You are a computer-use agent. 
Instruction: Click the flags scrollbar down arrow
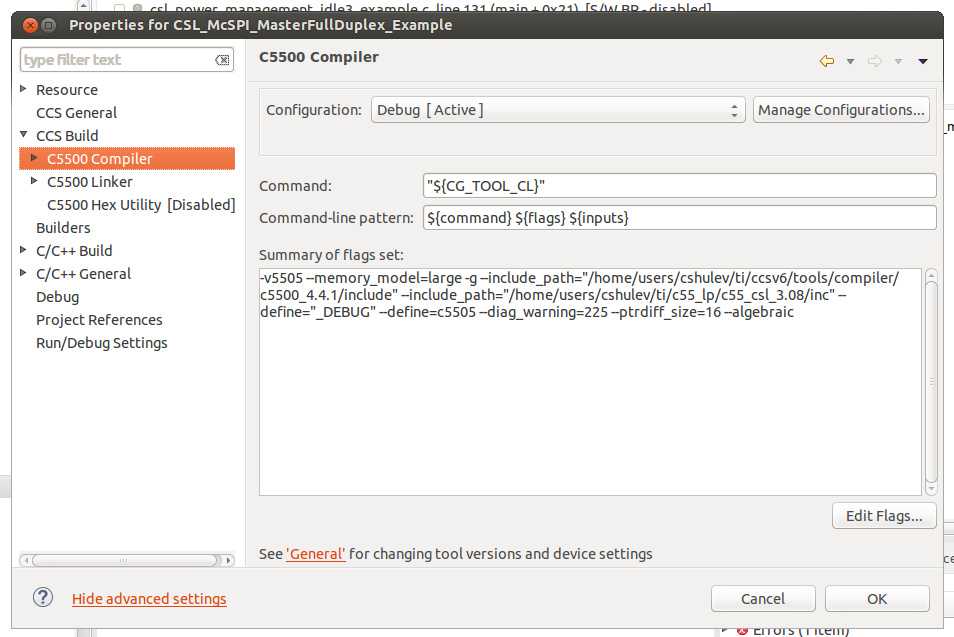931,489
